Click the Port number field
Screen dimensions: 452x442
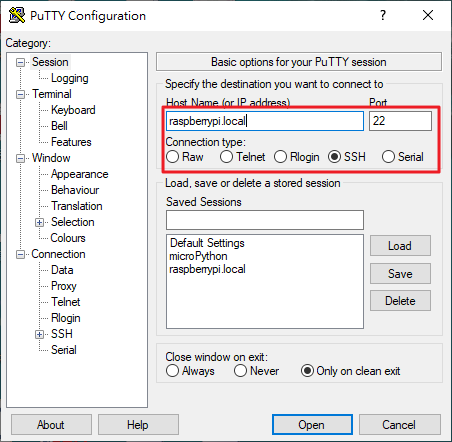click(400, 121)
